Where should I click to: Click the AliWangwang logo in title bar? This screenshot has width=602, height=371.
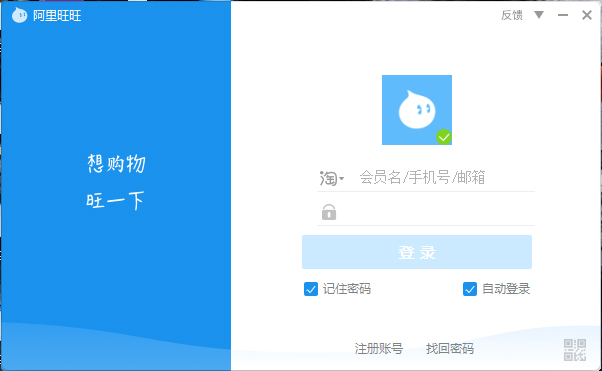(x=19, y=15)
